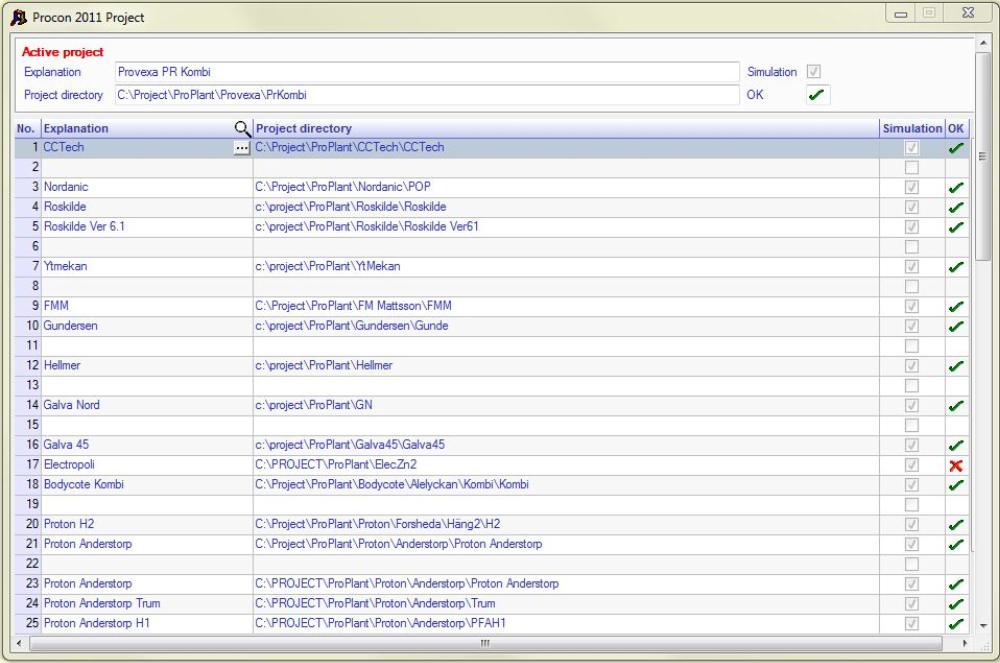Click the green checkmark for Proton H2 row

click(956, 525)
